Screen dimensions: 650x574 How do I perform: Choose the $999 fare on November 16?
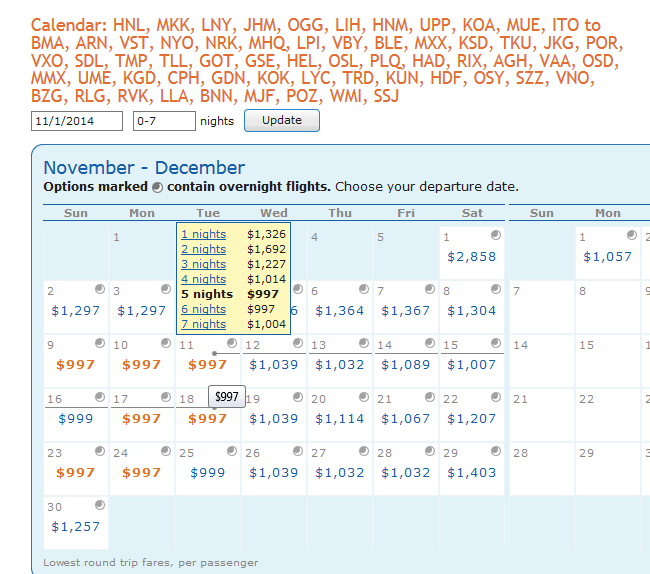point(75,419)
